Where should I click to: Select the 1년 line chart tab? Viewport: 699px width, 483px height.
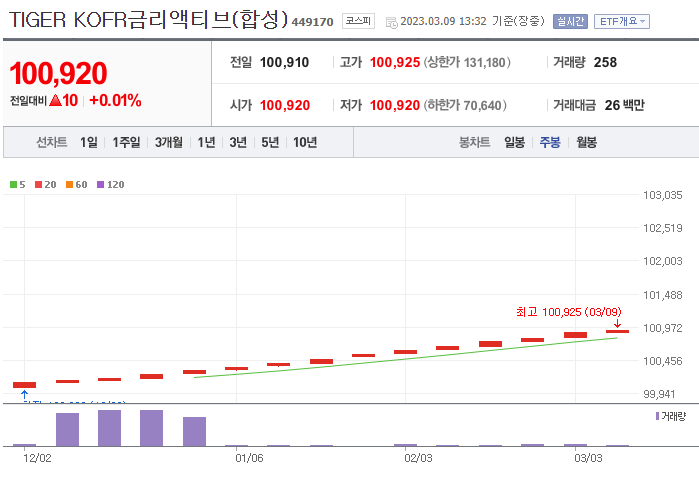click(x=206, y=142)
